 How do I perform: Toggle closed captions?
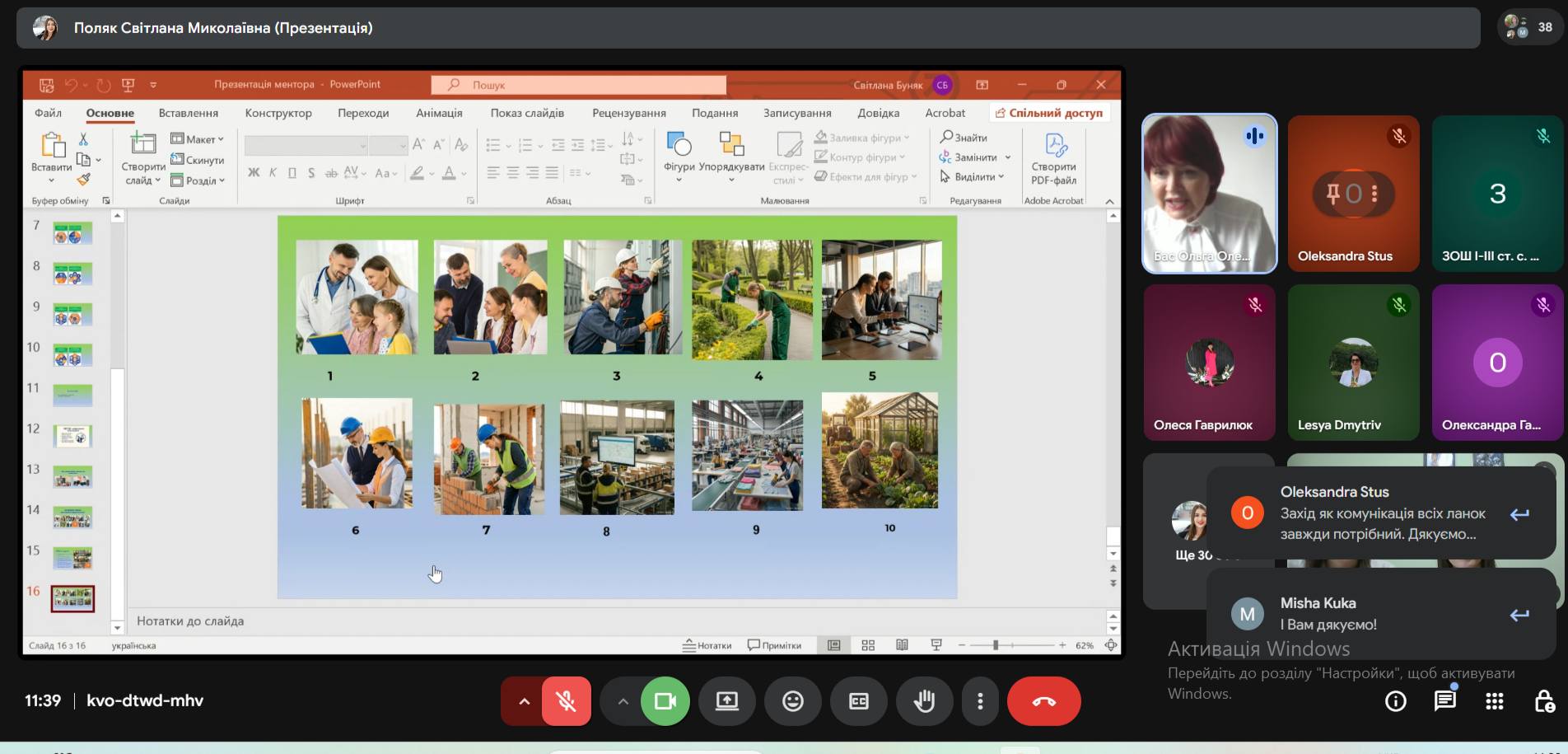pos(858,701)
